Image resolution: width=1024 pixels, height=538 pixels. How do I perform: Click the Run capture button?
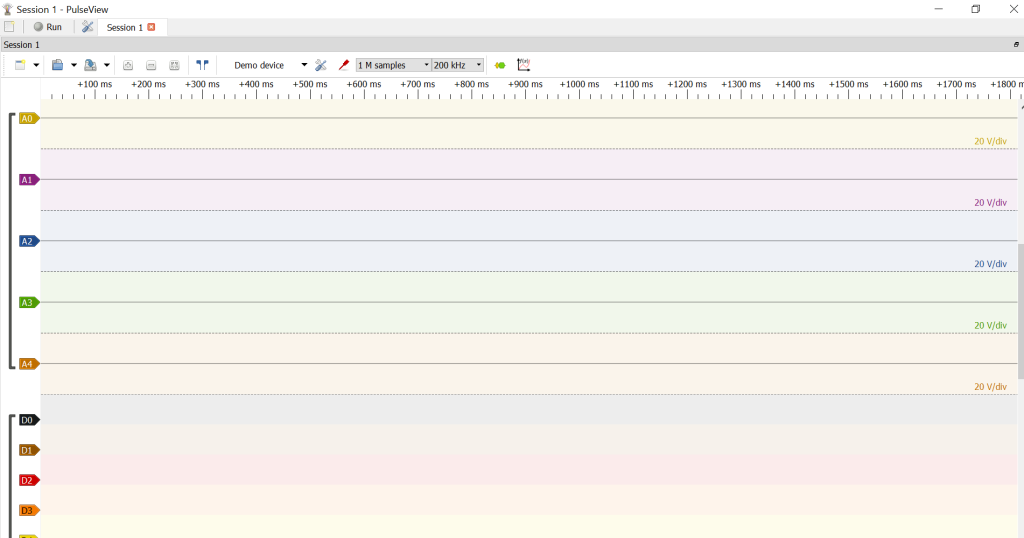pyautogui.click(x=47, y=27)
